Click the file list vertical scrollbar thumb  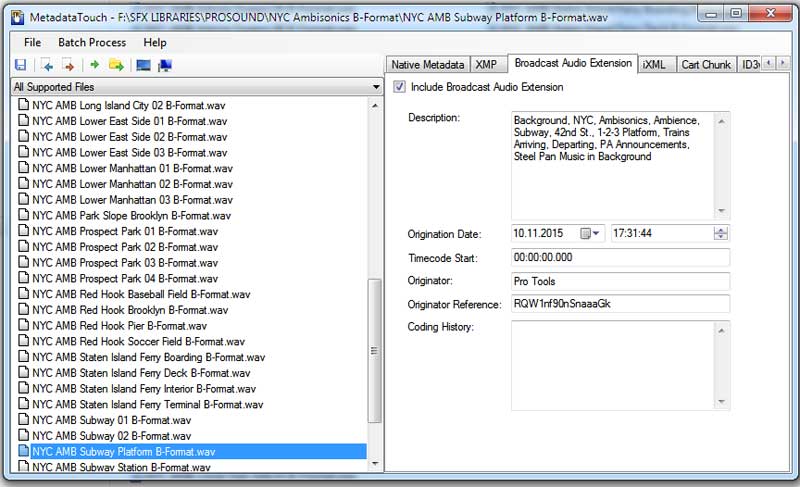(x=374, y=351)
